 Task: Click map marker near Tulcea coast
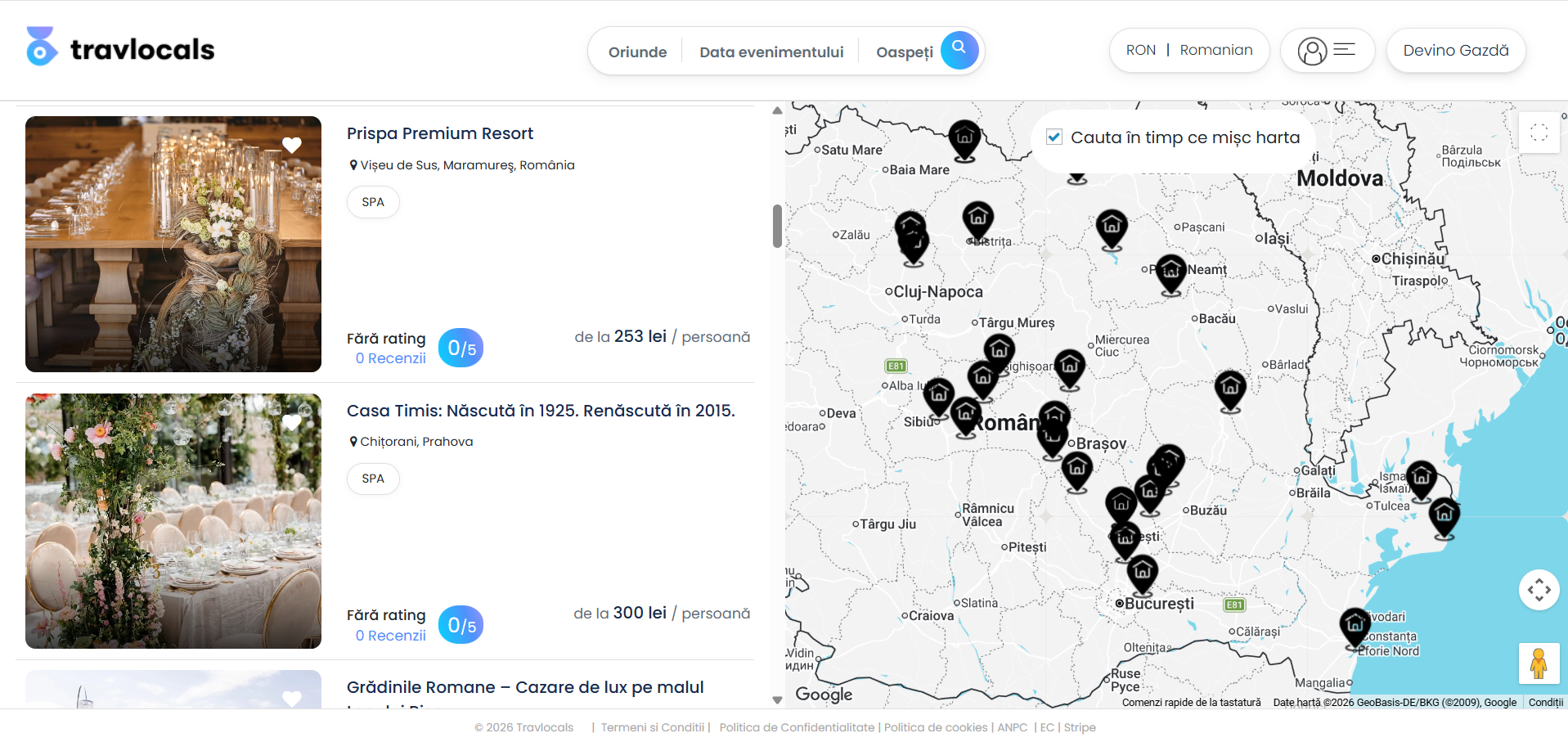pos(1444,517)
